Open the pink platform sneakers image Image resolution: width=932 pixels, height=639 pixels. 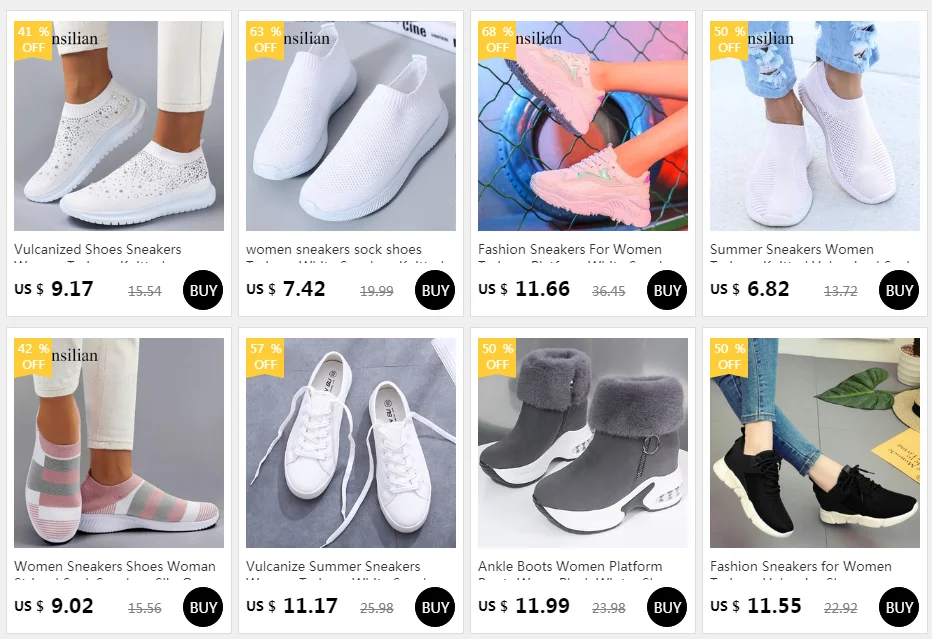click(582, 126)
